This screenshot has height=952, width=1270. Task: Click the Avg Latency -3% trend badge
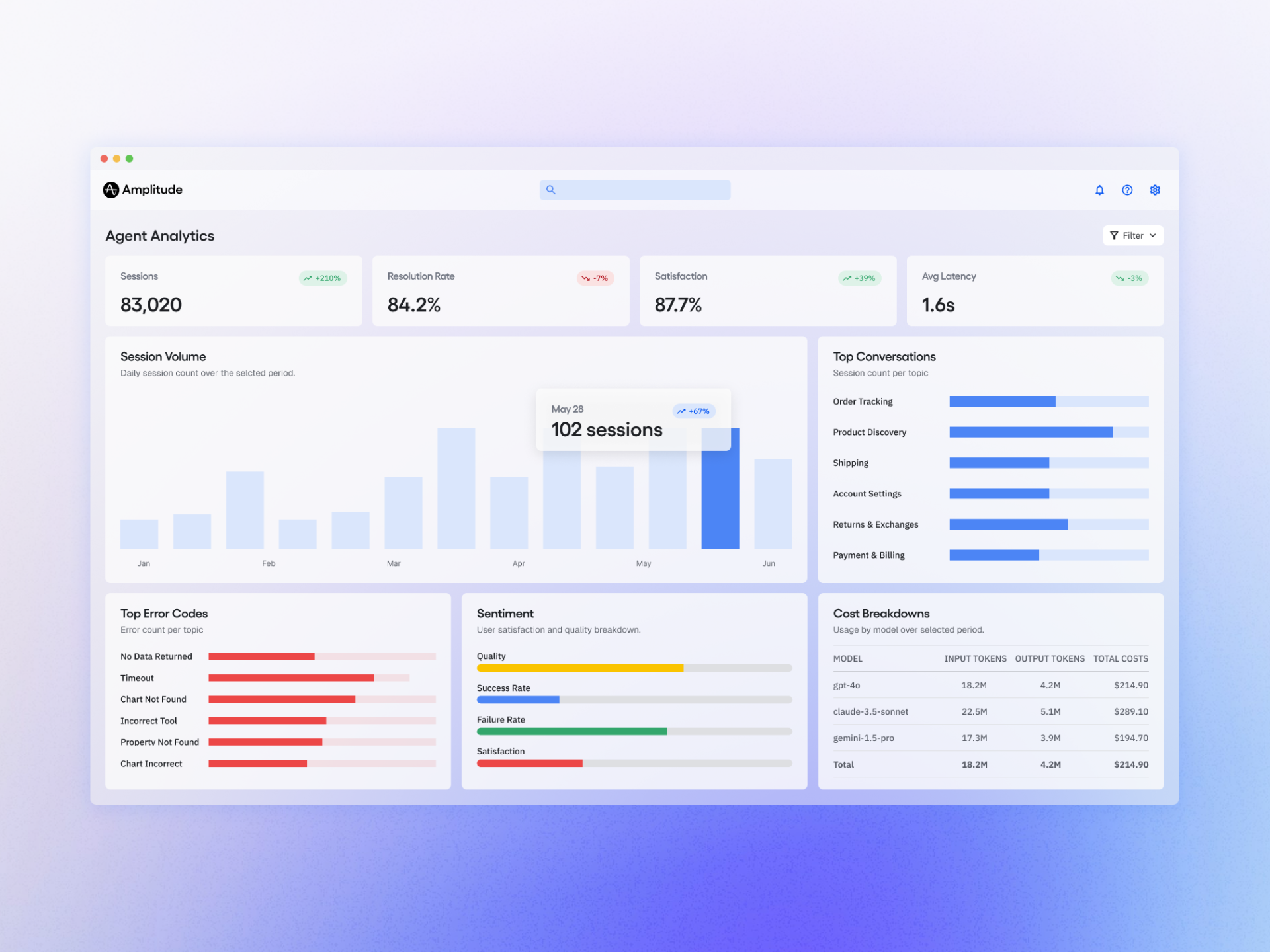click(1130, 278)
